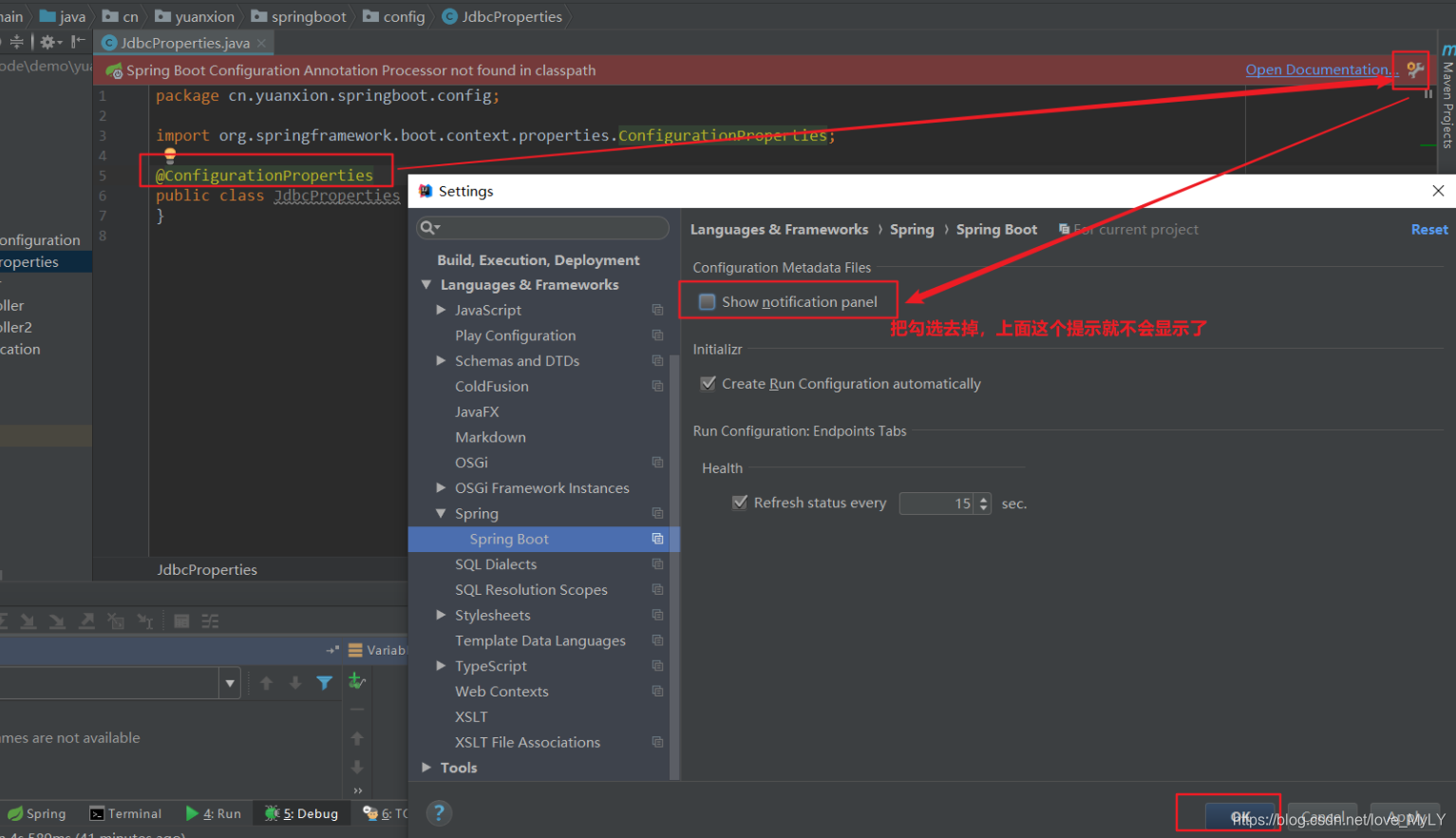Select Build, Execution, Deployment category

point(539,260)
